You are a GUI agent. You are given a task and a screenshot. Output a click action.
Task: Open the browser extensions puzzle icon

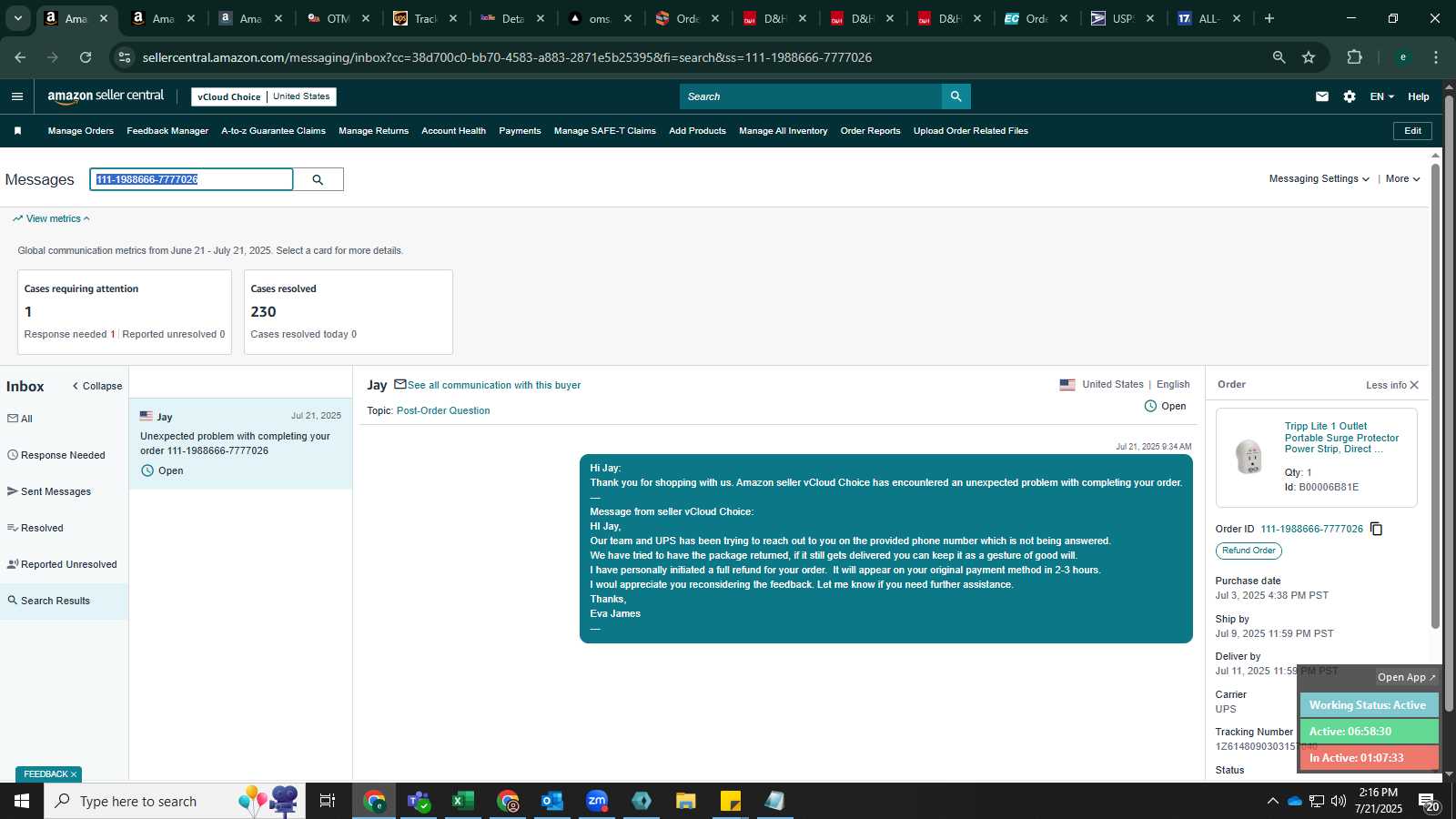click(x=1354, y=57)
